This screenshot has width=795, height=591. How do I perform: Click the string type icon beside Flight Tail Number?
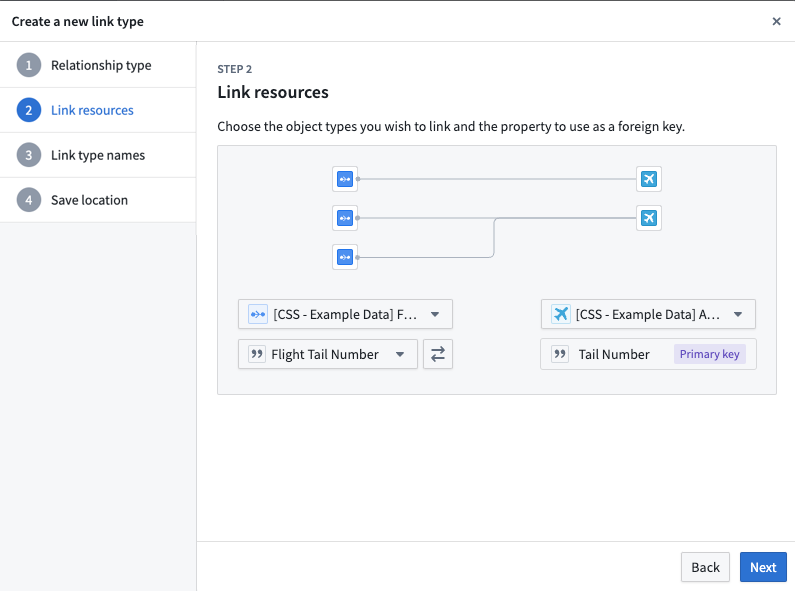point(257,354)
